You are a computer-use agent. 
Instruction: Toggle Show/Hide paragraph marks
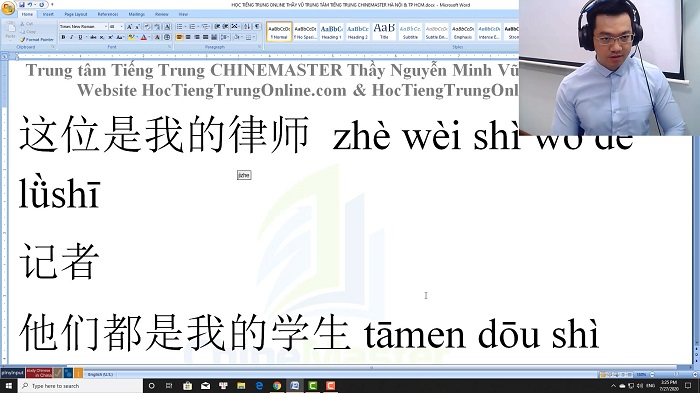pos(257,26)
